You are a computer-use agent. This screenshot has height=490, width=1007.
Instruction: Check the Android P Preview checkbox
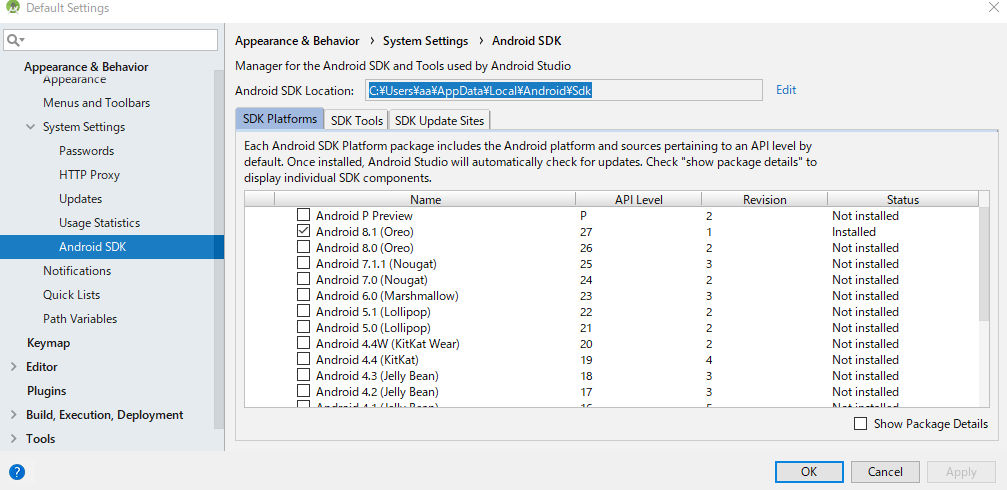[303, 216]
